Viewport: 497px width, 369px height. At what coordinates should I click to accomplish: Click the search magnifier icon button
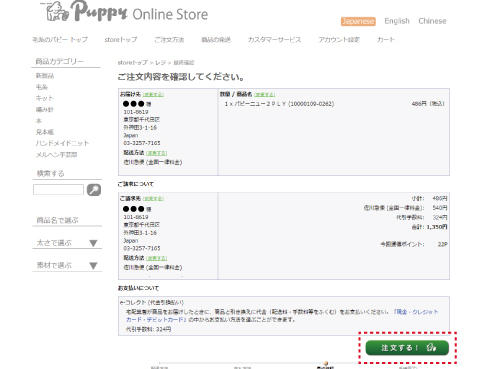[94, 190]
